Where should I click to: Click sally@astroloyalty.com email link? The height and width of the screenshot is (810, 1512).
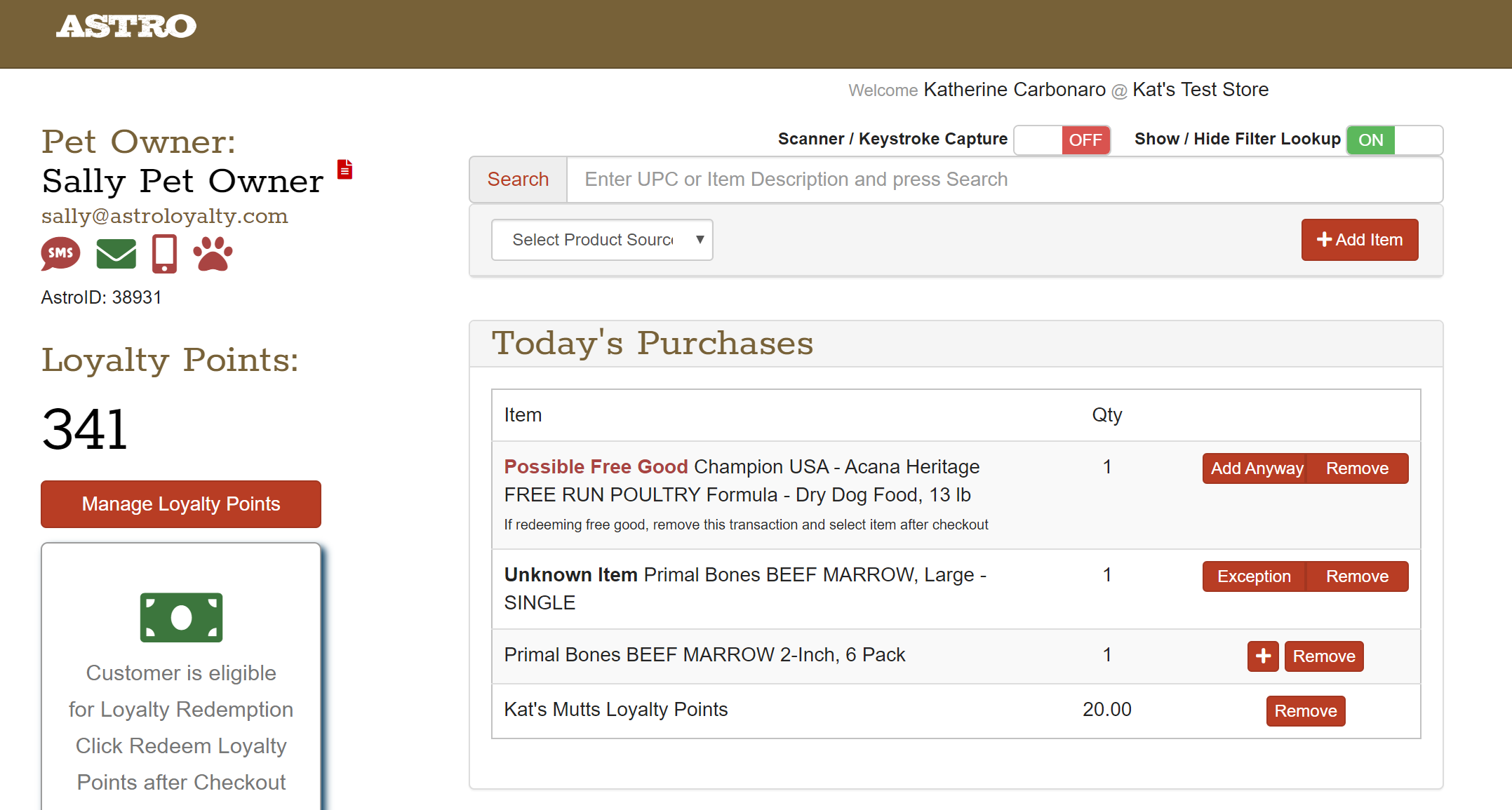(164, 216)
